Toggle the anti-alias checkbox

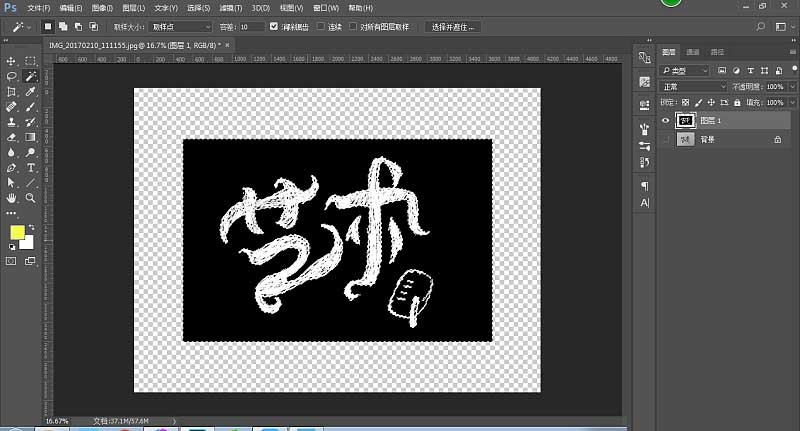(x=274, y=27)
